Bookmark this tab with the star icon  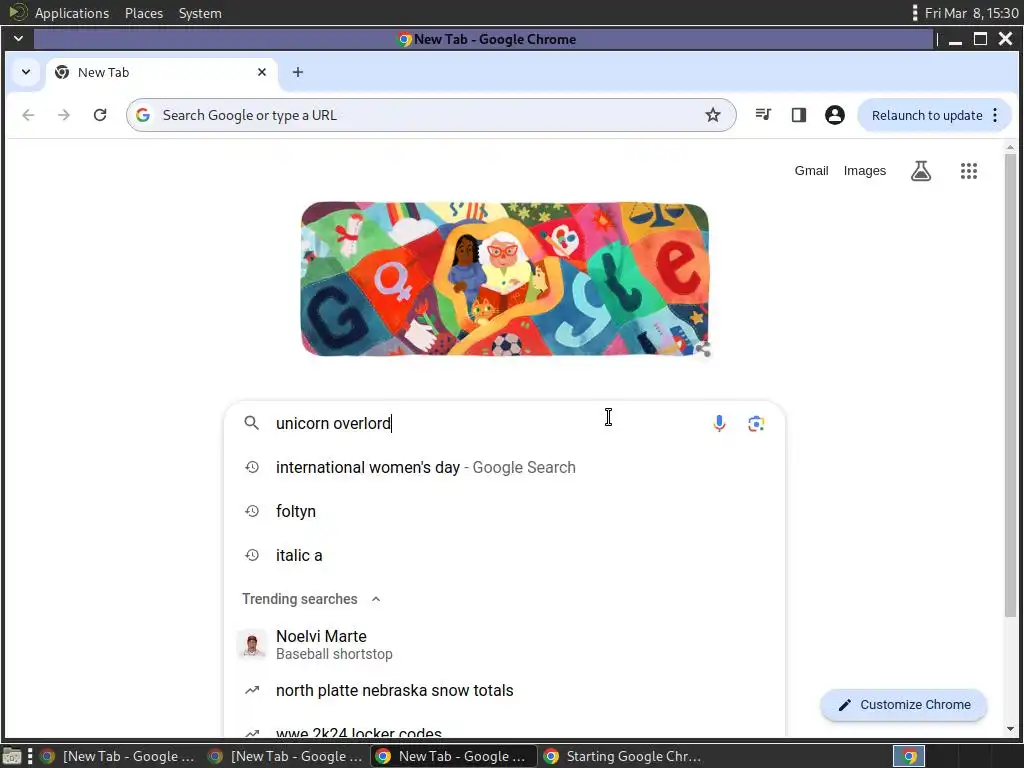point(712,116)
